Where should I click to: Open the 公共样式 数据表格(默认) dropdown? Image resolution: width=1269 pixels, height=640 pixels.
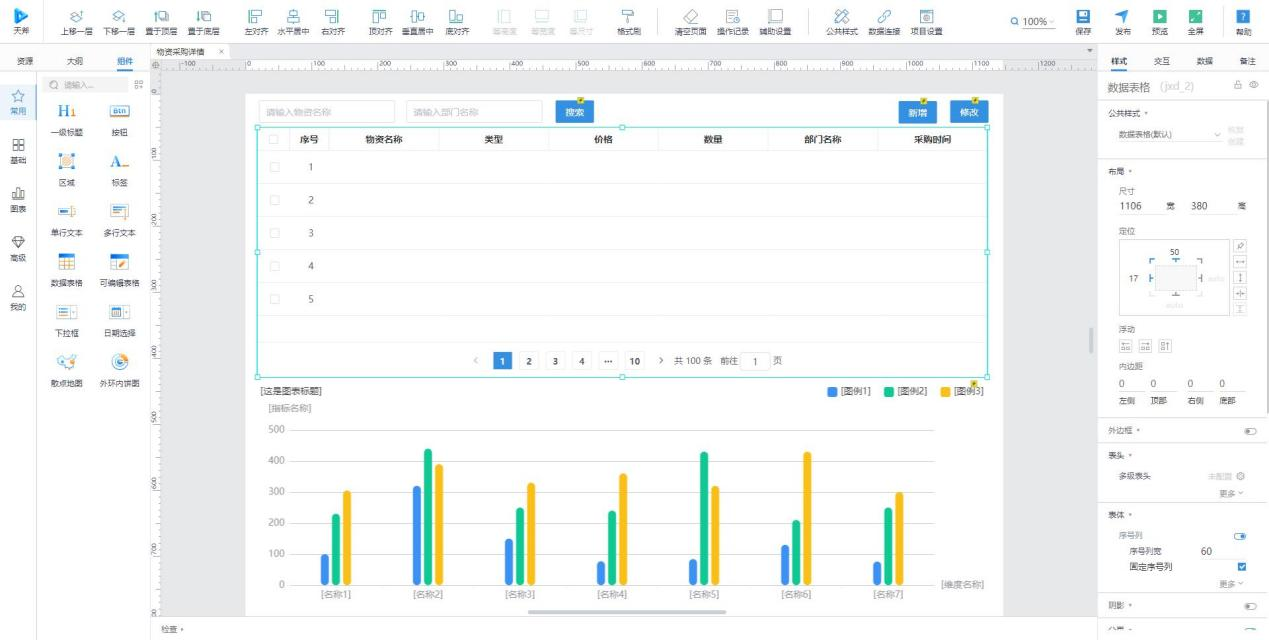click(x=1169, y=134)
